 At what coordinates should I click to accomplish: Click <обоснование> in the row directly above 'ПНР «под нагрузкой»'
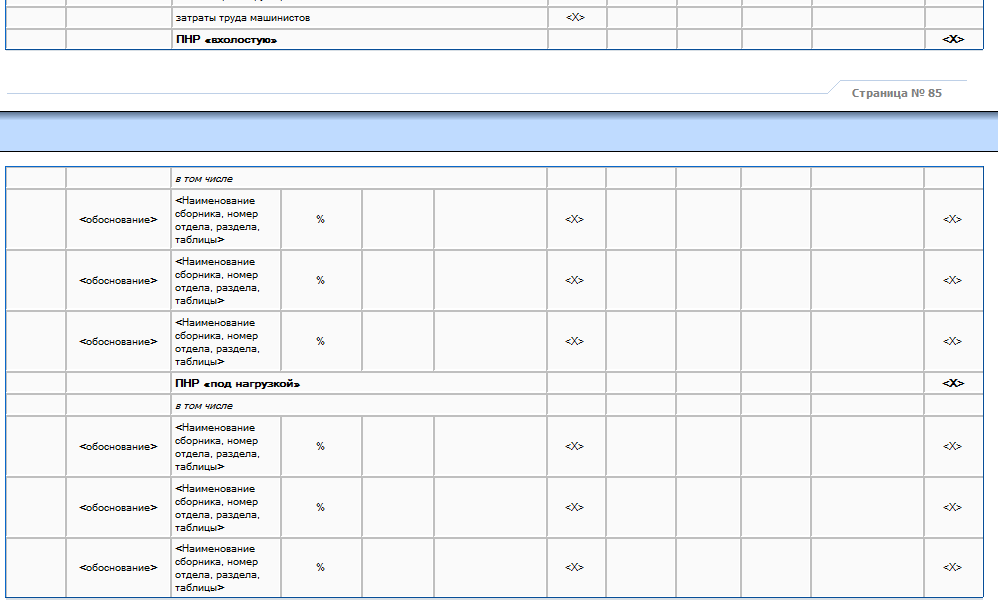tap(118, 342)
